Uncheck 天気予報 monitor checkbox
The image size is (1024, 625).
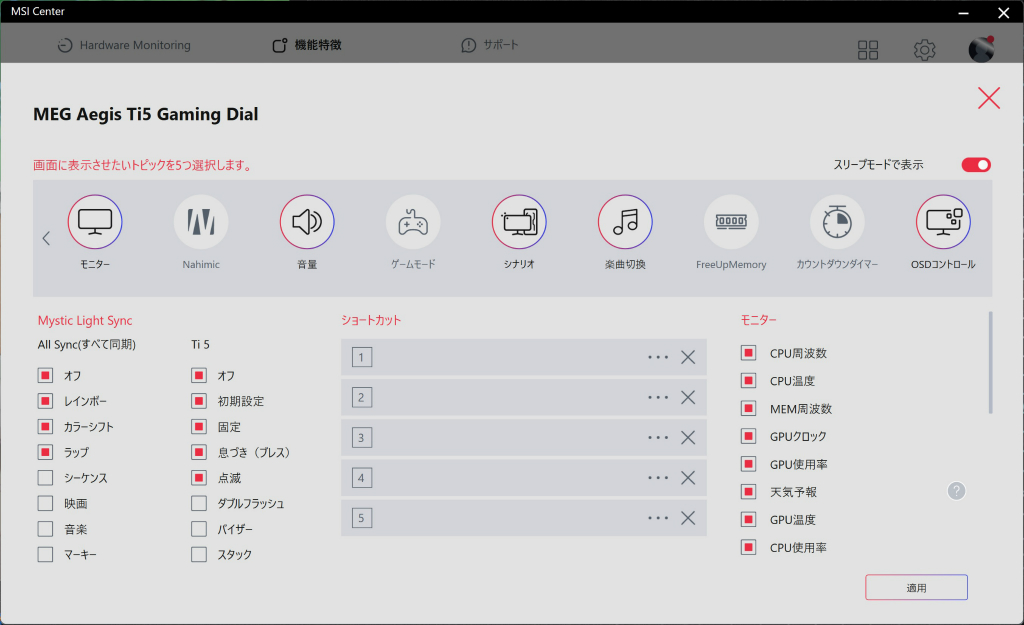pos(748,492)
